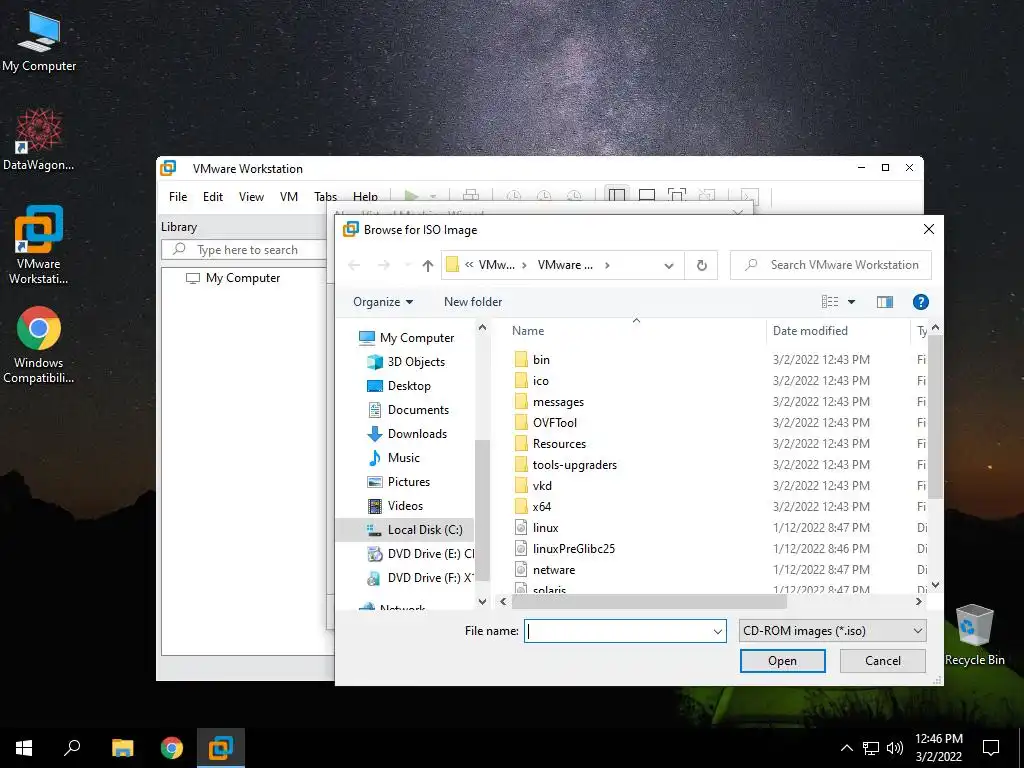Select DVD Drive (F:) in navigation pane
This screenshot has height=768, width=1024.
click(420, 578)
